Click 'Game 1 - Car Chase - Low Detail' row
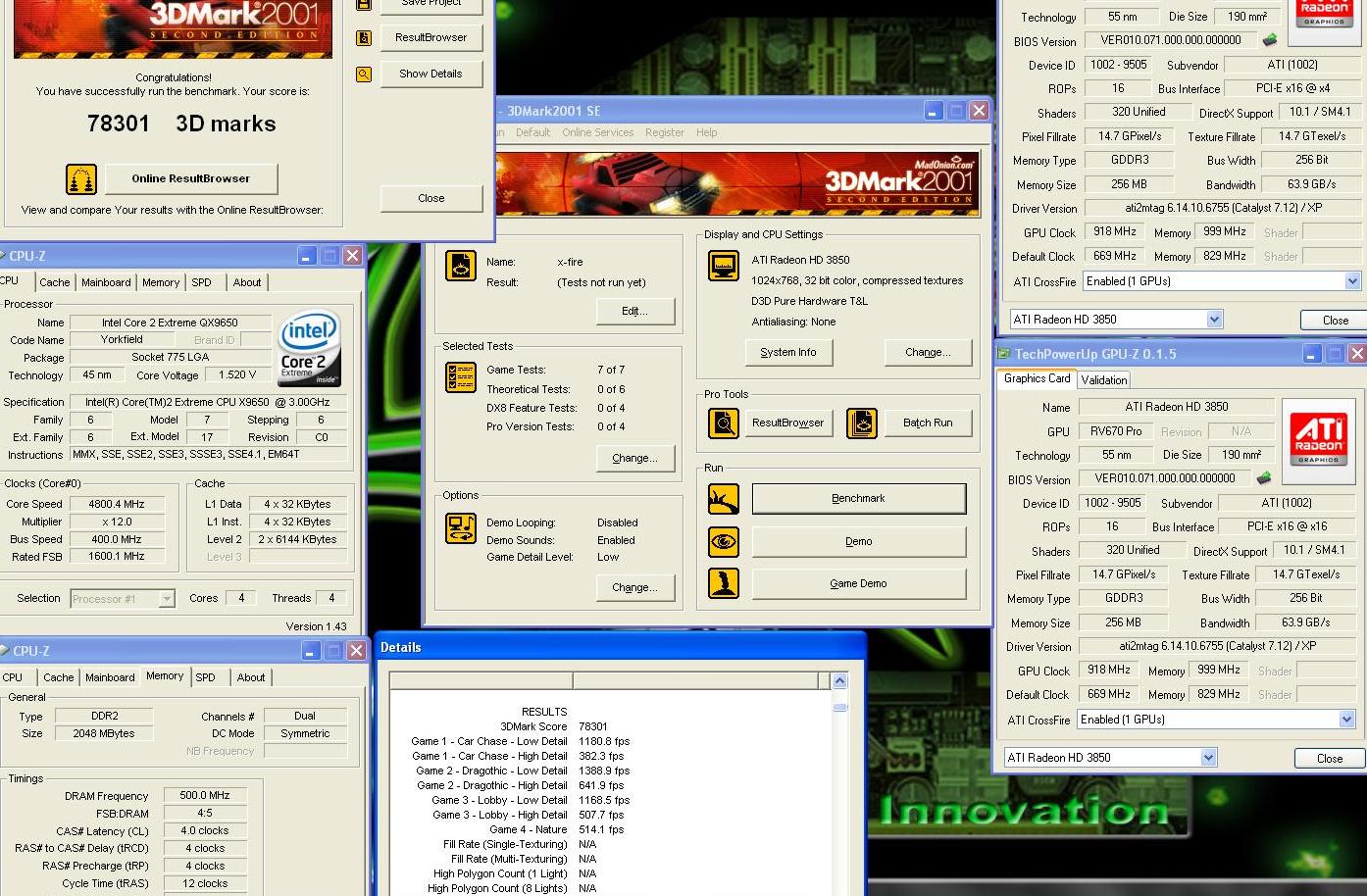Viewport: 1367px width, 896px height. tap(521, 741)
